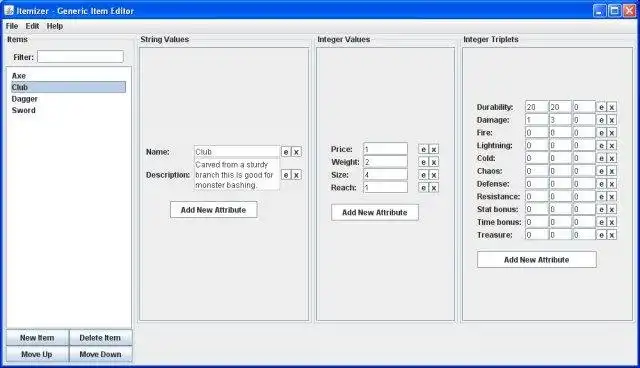
Task: Click the 'e' edit button for Price
Action: point(423,149)
